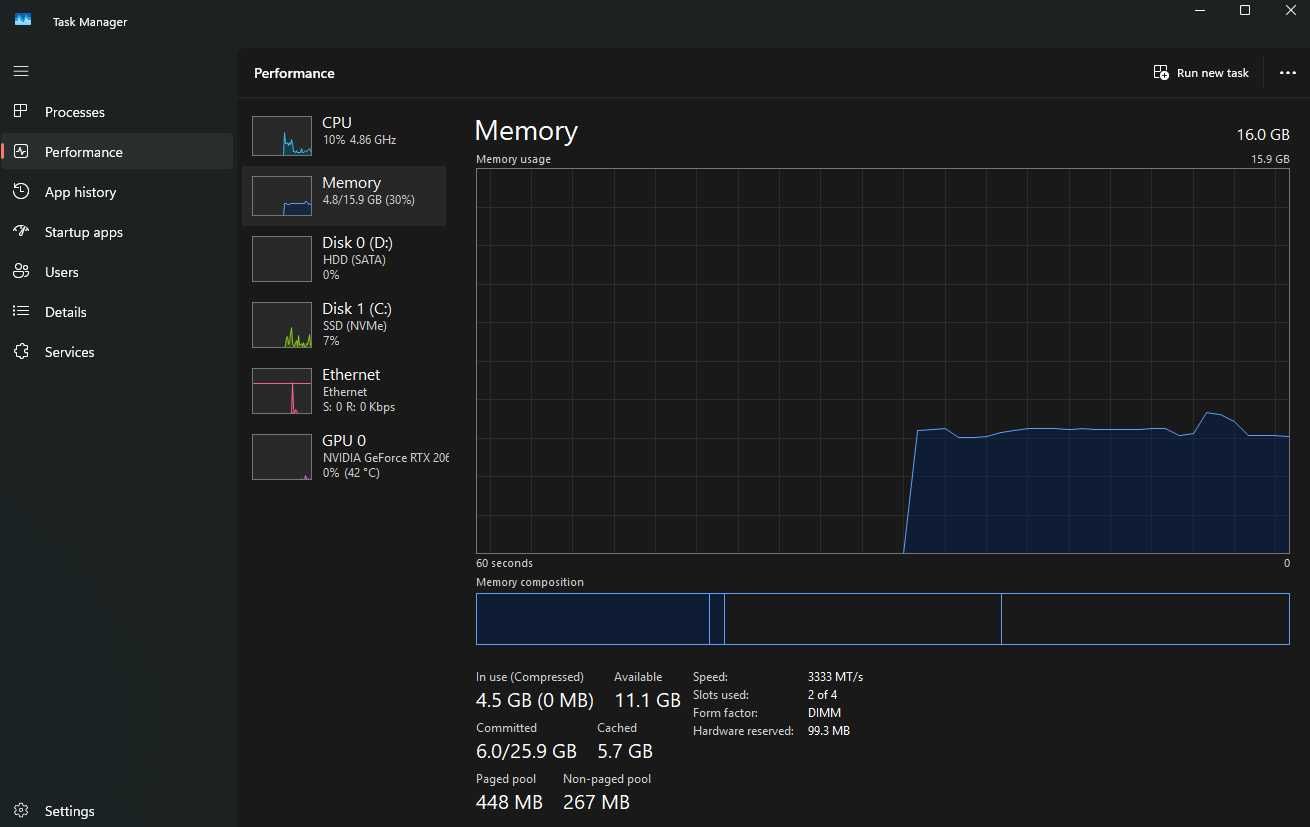Select Disk 1 (C:) resource label
1310x827 pixels.
click(357, 309)
